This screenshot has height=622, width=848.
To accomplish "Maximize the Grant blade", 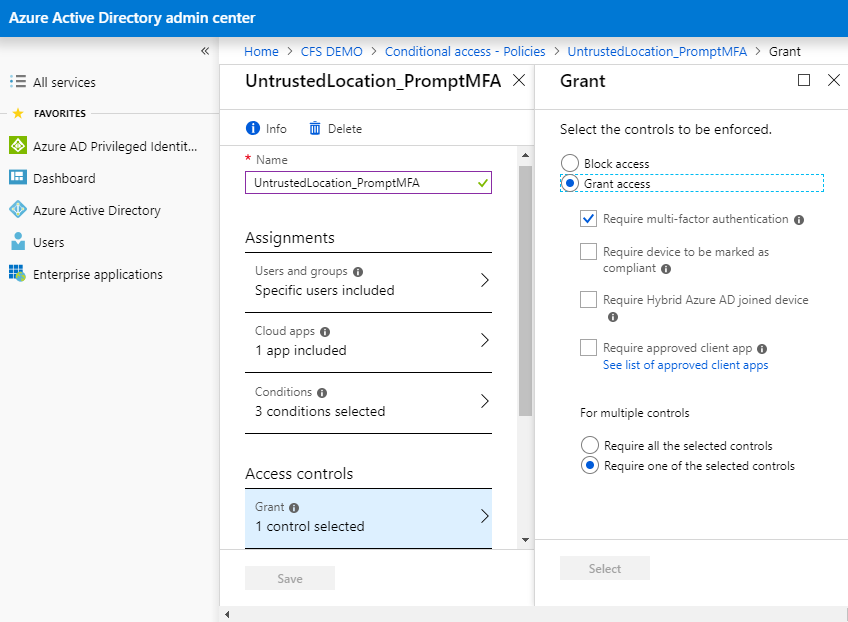I will 804,80.
